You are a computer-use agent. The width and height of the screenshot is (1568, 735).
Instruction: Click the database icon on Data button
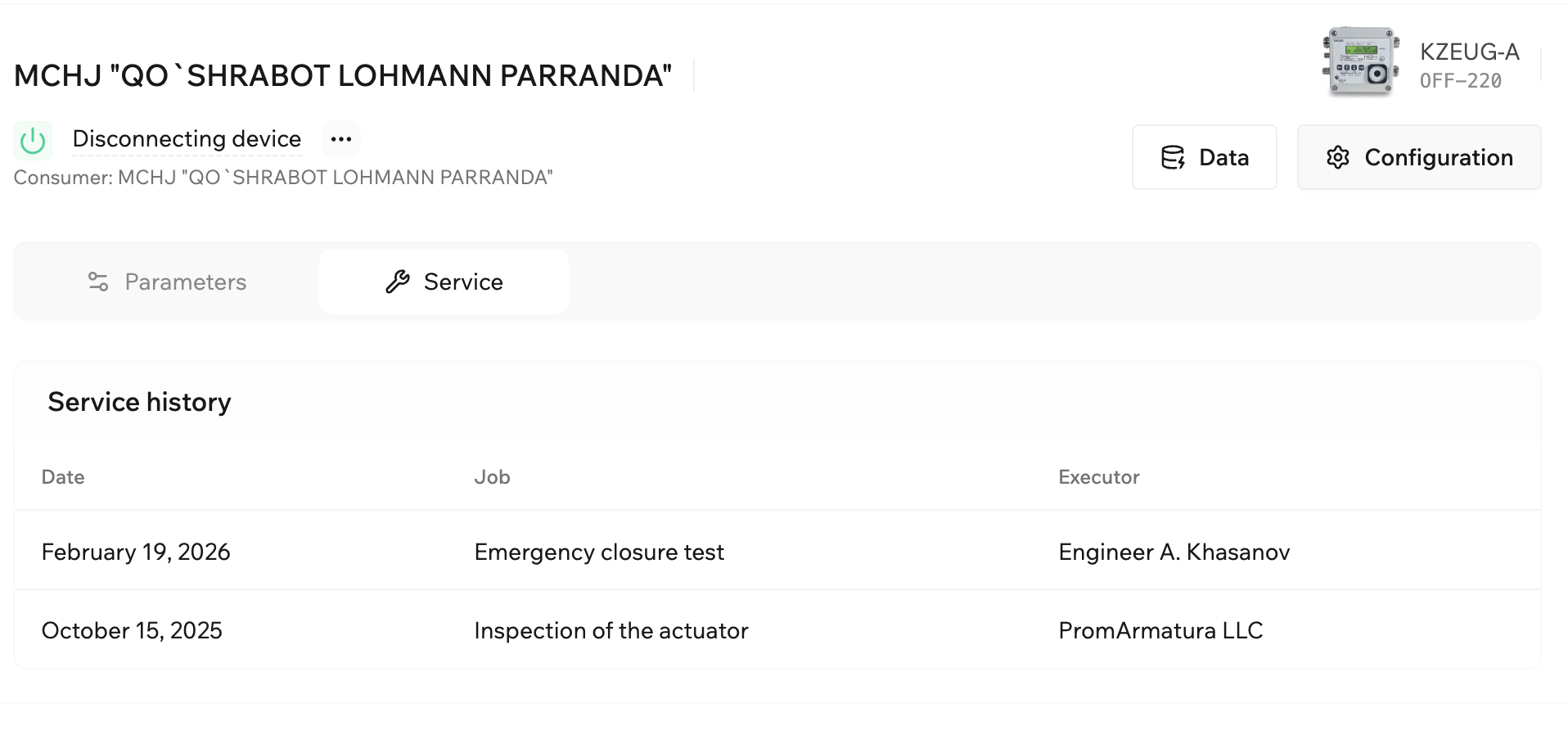(x=1173, y=157)
